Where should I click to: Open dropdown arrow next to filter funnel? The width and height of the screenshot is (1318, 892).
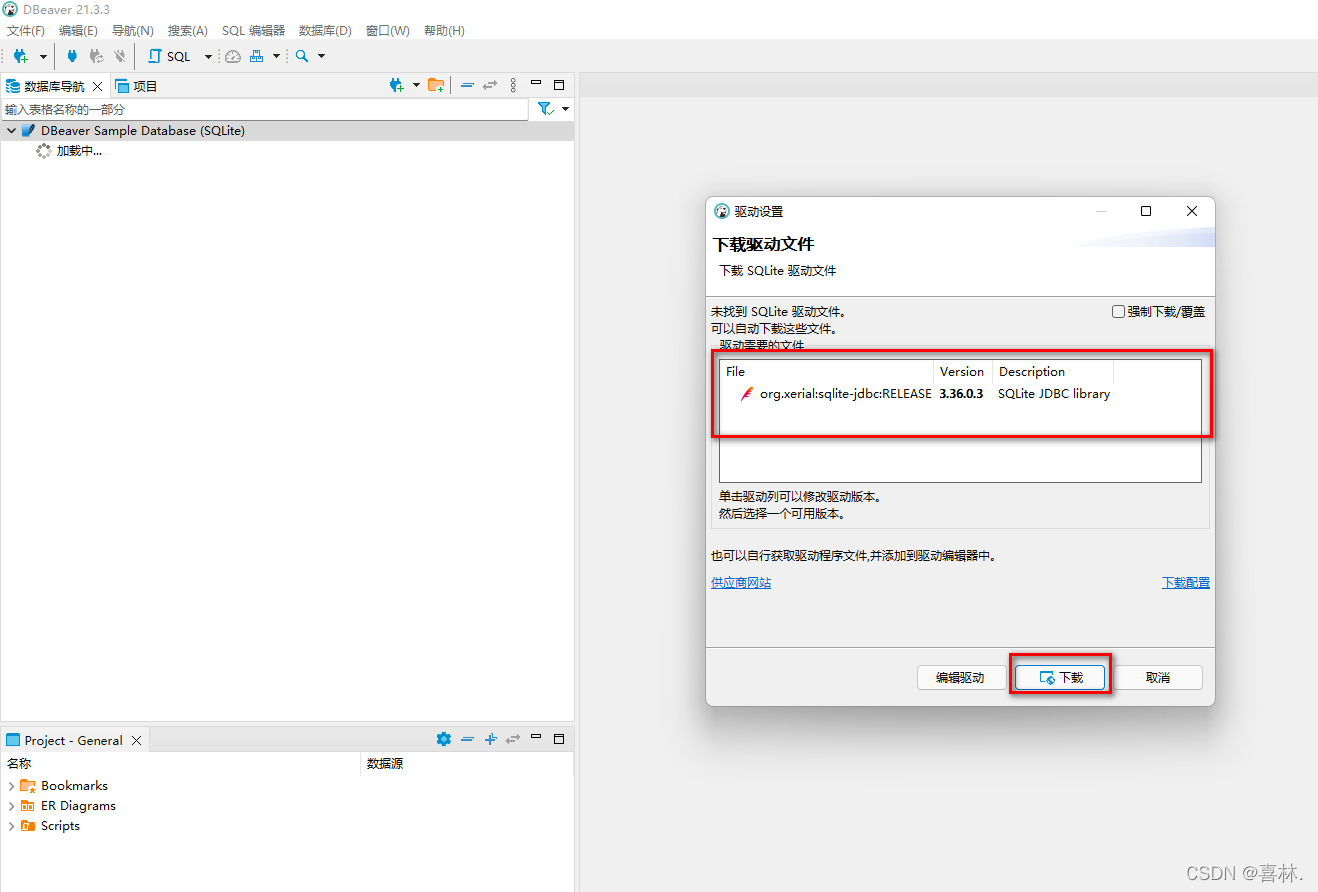click(566, 109)
